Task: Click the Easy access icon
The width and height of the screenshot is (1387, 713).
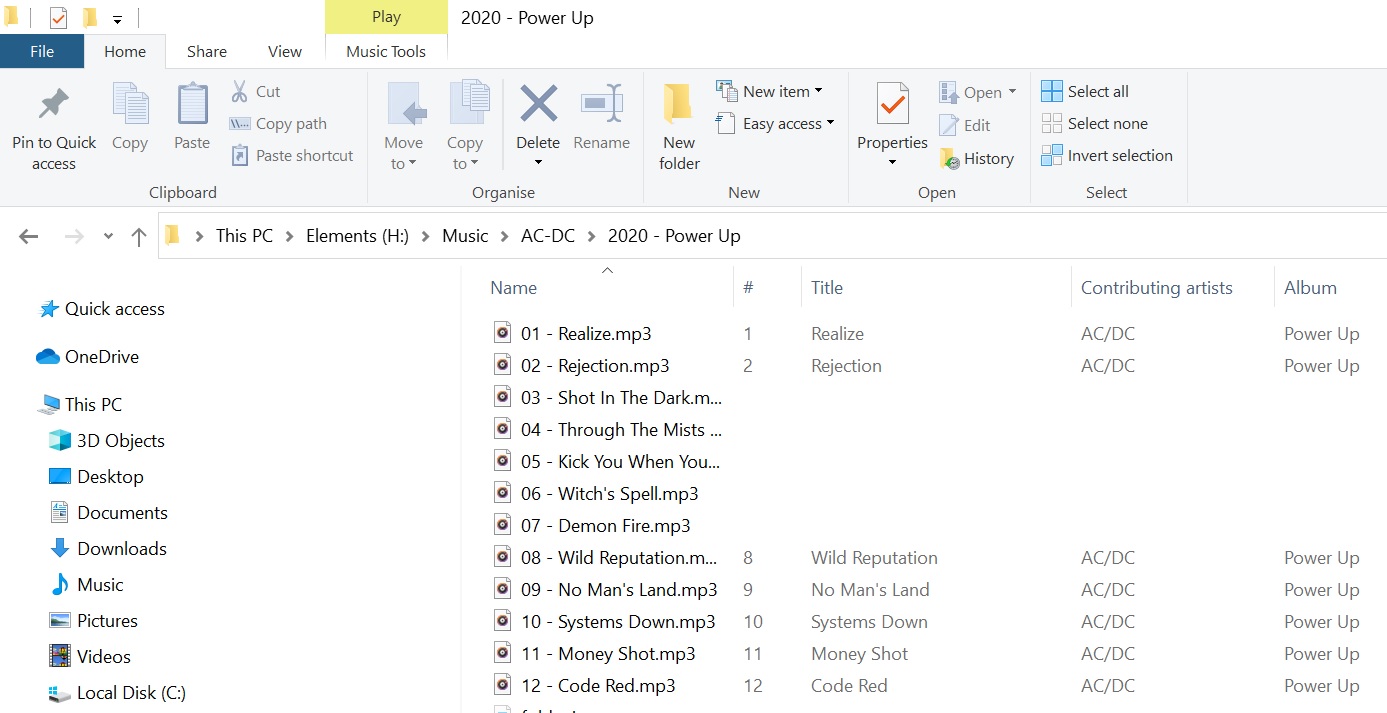Action: point(726,124)
